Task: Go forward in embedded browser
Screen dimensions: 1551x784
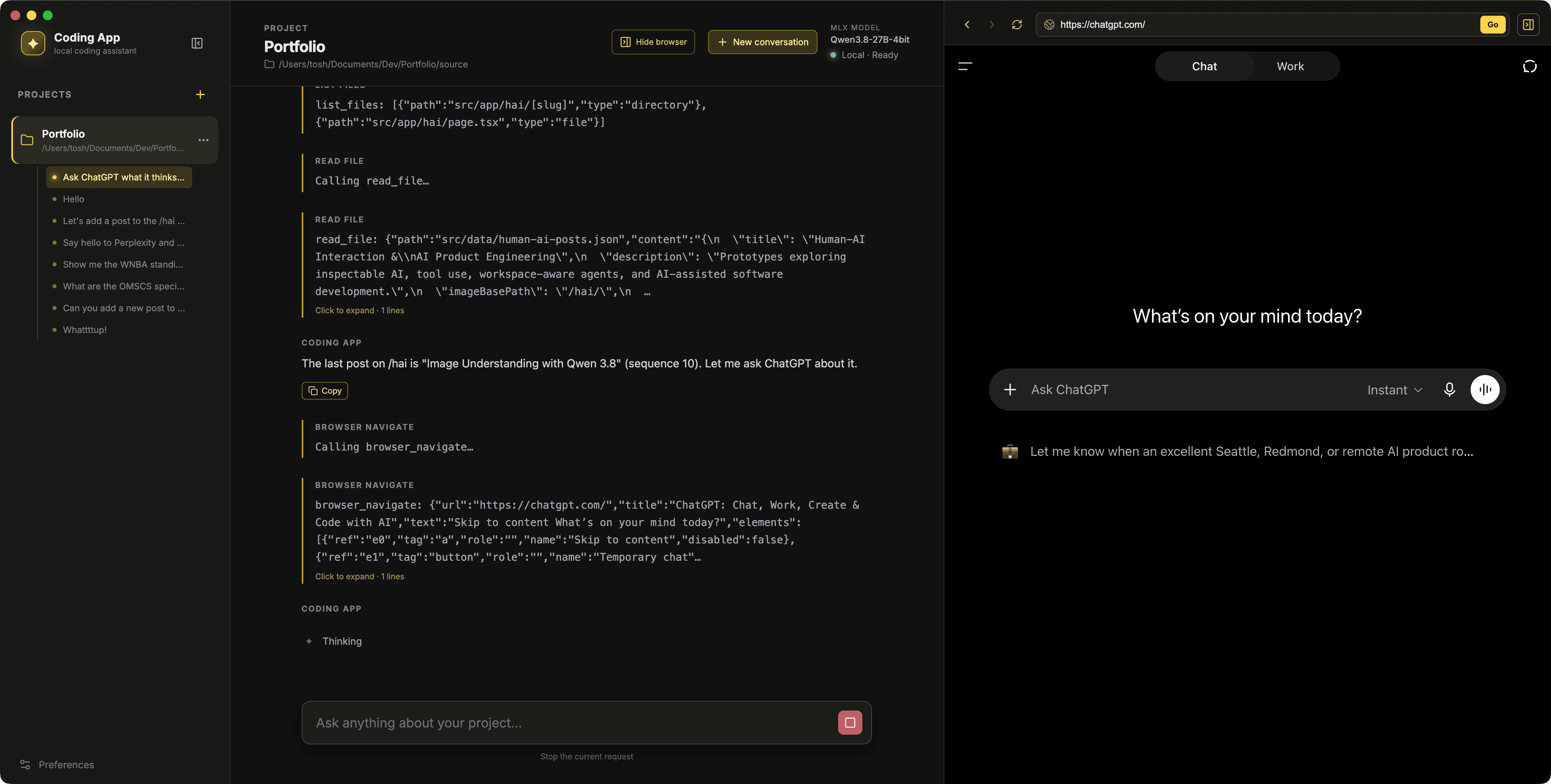Action: (992, 25)
